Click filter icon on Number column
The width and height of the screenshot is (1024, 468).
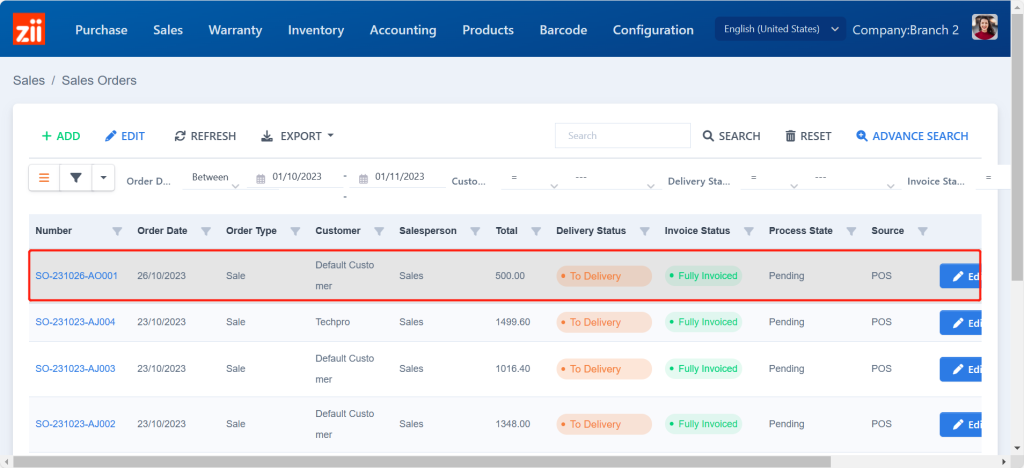117,231
